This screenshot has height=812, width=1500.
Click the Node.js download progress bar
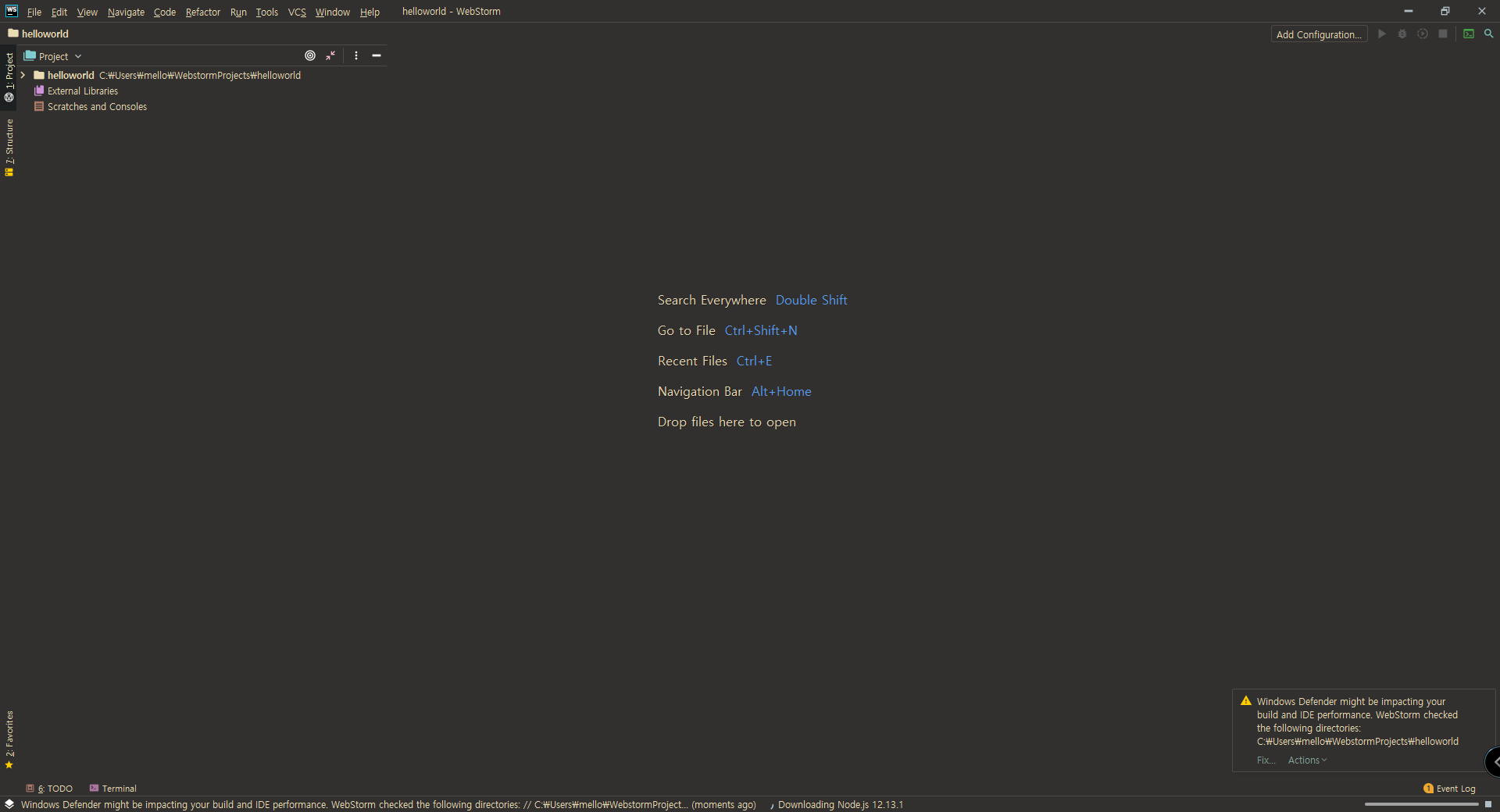pos(1422,804)
